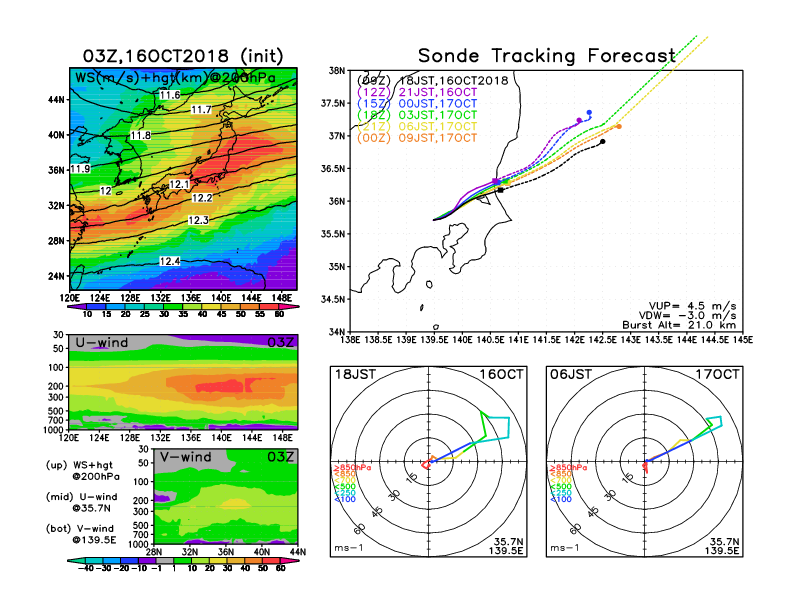This screenshot has width=792, height=612.
Task: Select the black '(09Z) 18JST,16OCT2018' legend entry
Action: [432, 81]
